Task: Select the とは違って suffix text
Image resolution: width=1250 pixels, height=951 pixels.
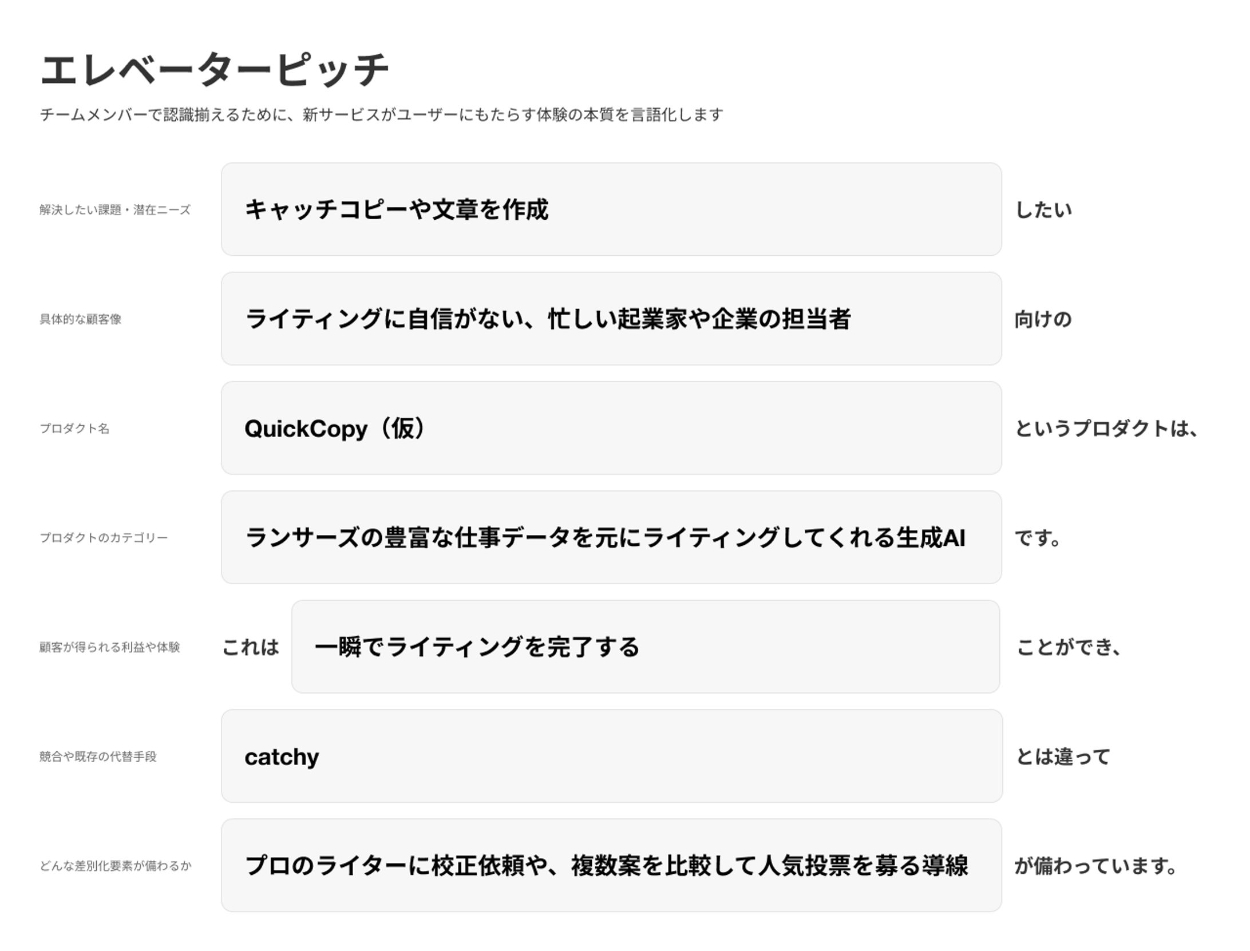Action: pos(1063,757)
